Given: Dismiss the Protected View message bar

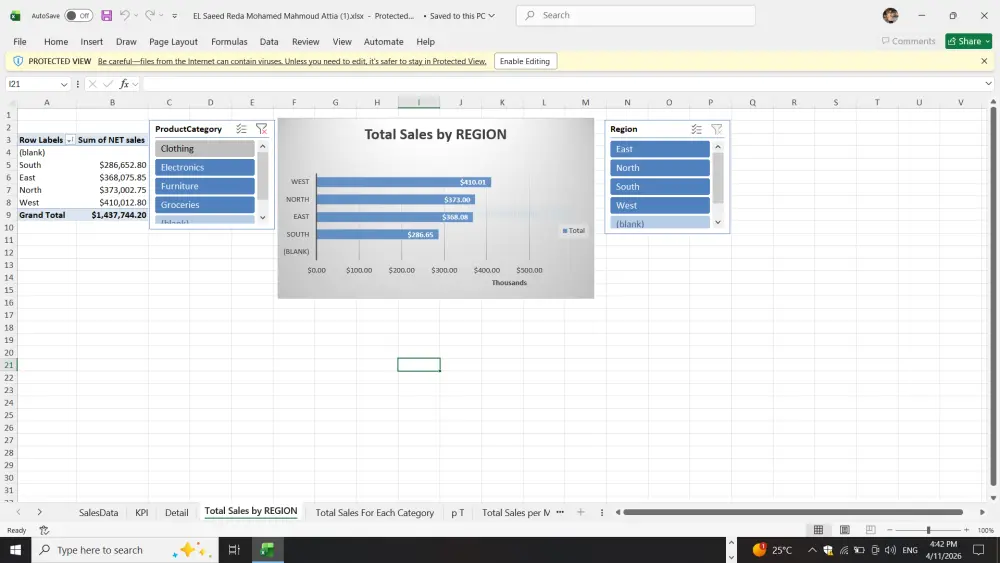Looking at the screenshot, I should point(984,61).
